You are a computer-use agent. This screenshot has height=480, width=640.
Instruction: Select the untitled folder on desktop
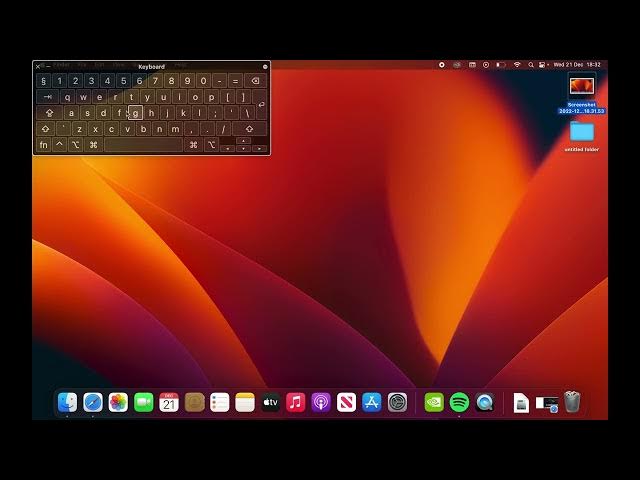[x=582, y=136]
